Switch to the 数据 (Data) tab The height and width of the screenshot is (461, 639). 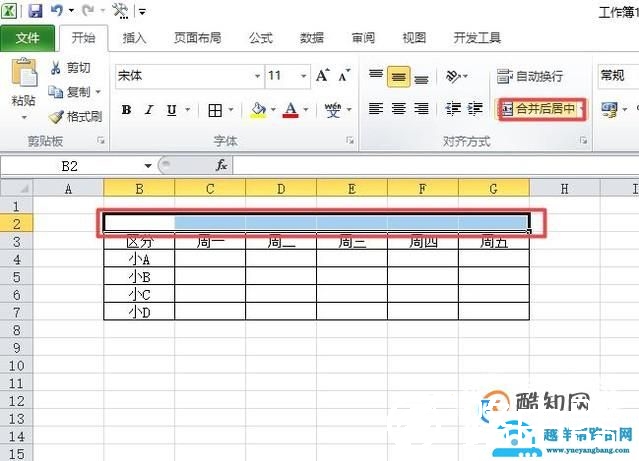[312, 38]
